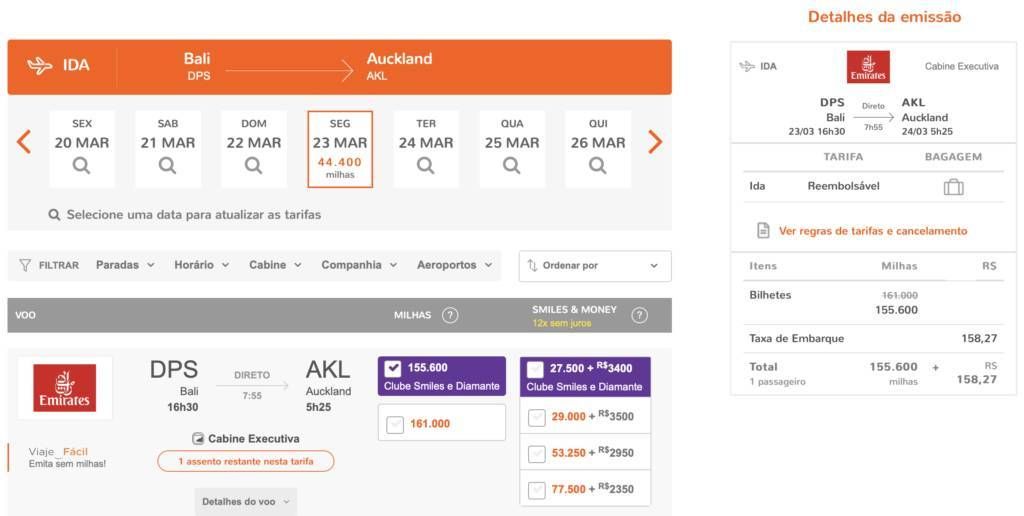Screen dimensions: 1024x516
Task: Search fares using 20 MAR magnifier icon
Action: 82,166
